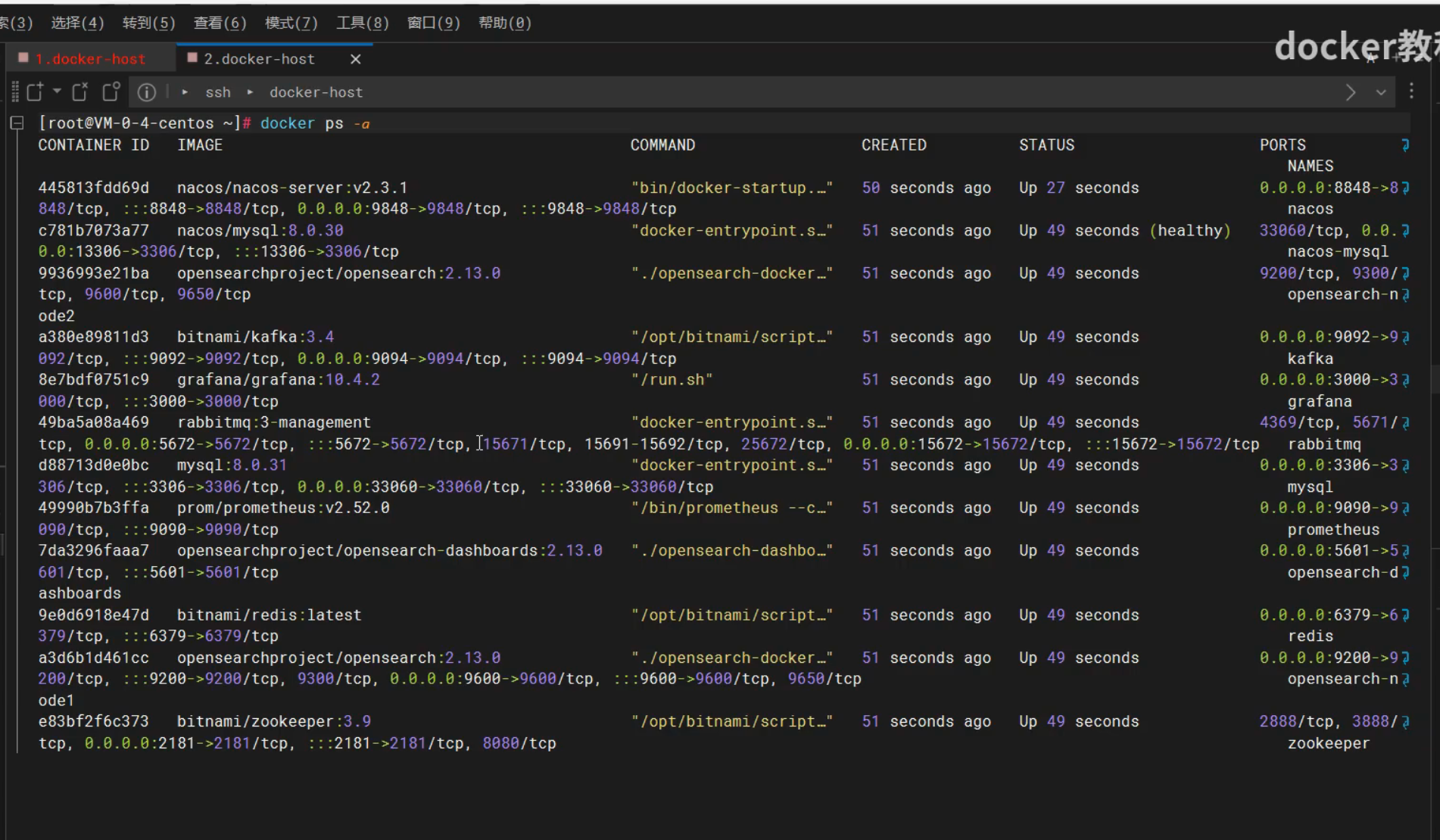Open the 帮助(0) menu
The image size is (1440, 840).
coord(504,23)
